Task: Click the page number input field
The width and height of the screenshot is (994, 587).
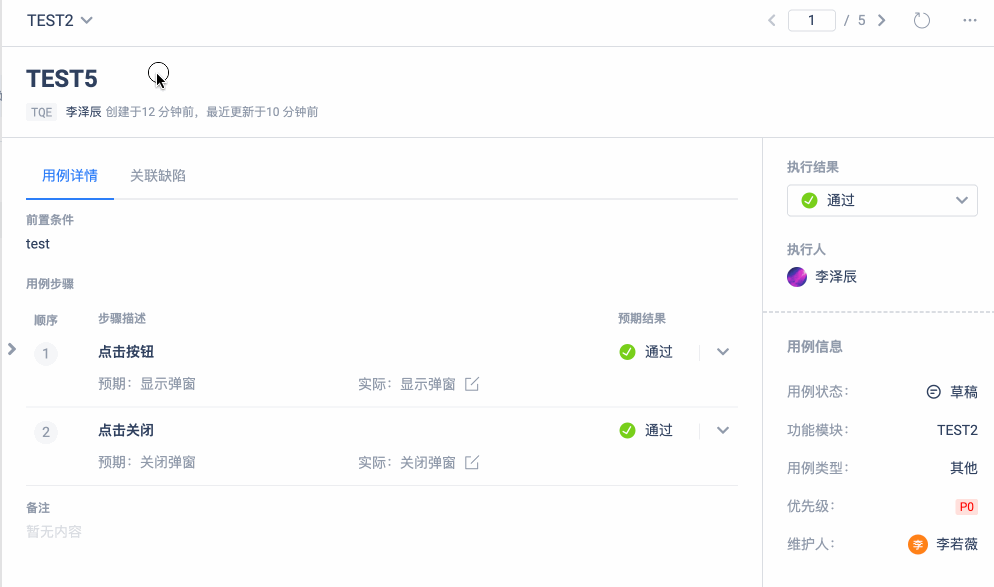Action: coord(811,20)
